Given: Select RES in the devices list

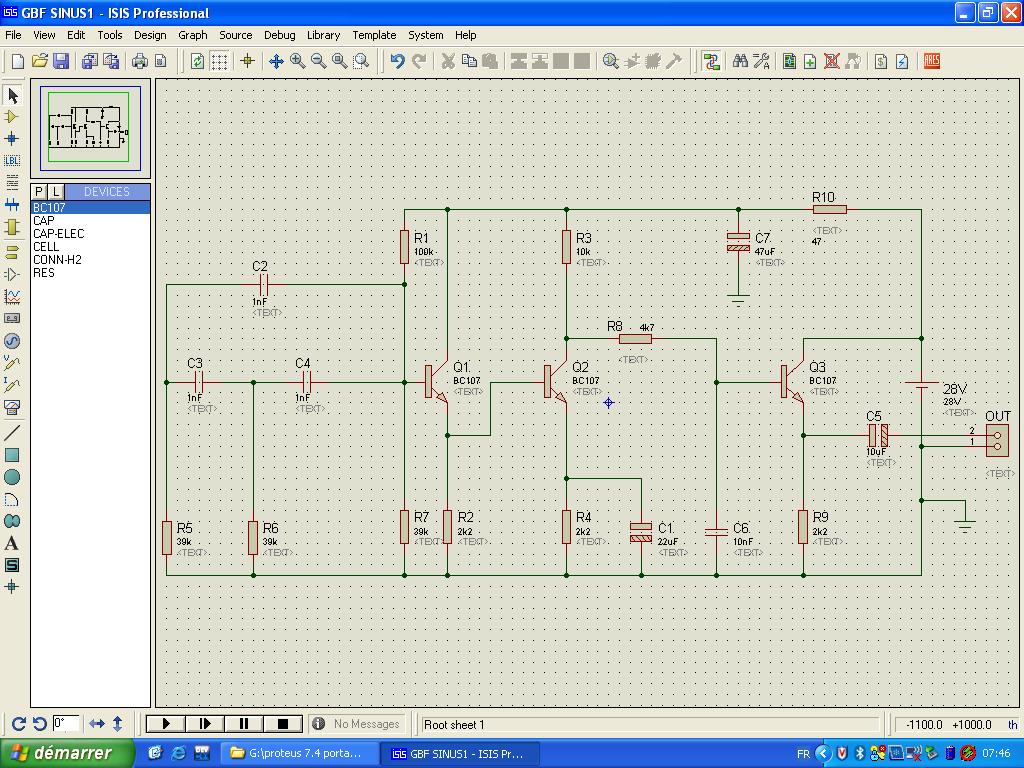Looking at the screenshot, I should (44, 273).
